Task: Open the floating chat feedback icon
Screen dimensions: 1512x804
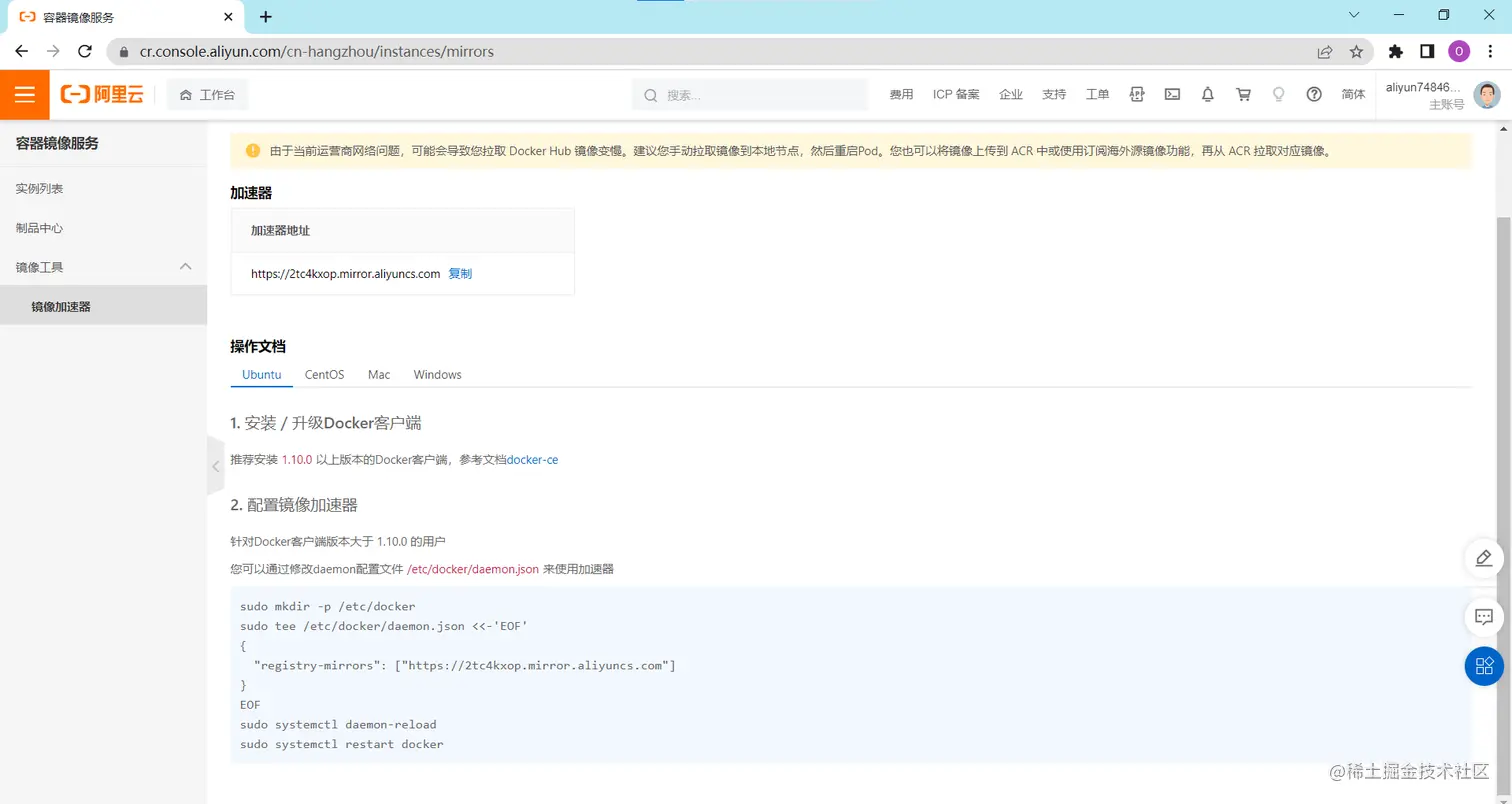Action: point(1484,618)
